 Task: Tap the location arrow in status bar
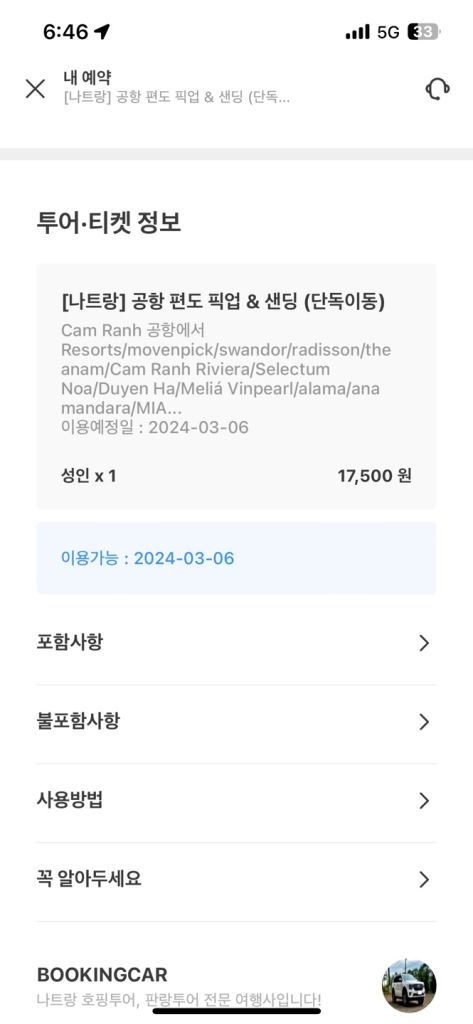[102, 31]
